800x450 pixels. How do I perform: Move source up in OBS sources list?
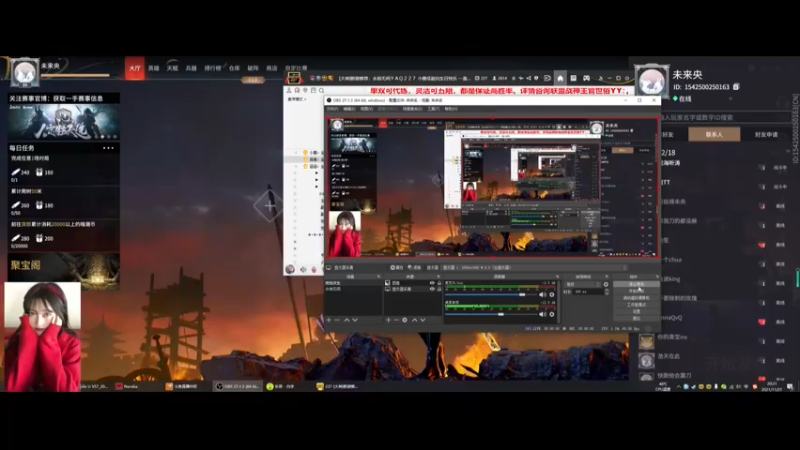pos(414,320)
